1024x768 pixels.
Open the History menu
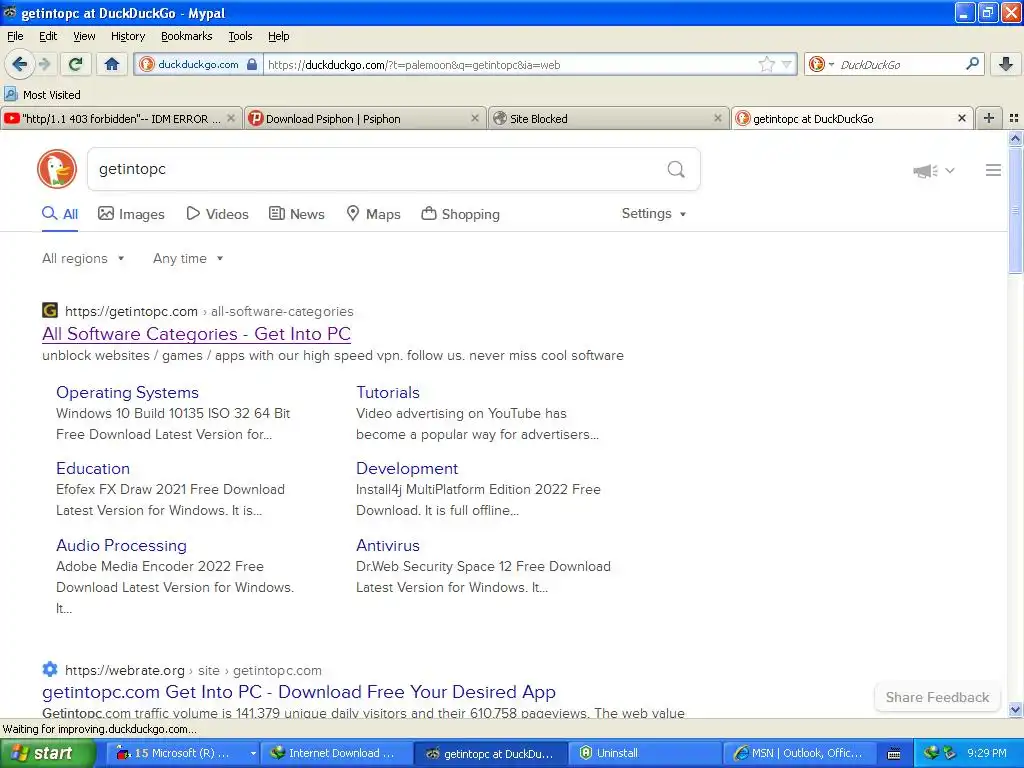coord(127,36)
